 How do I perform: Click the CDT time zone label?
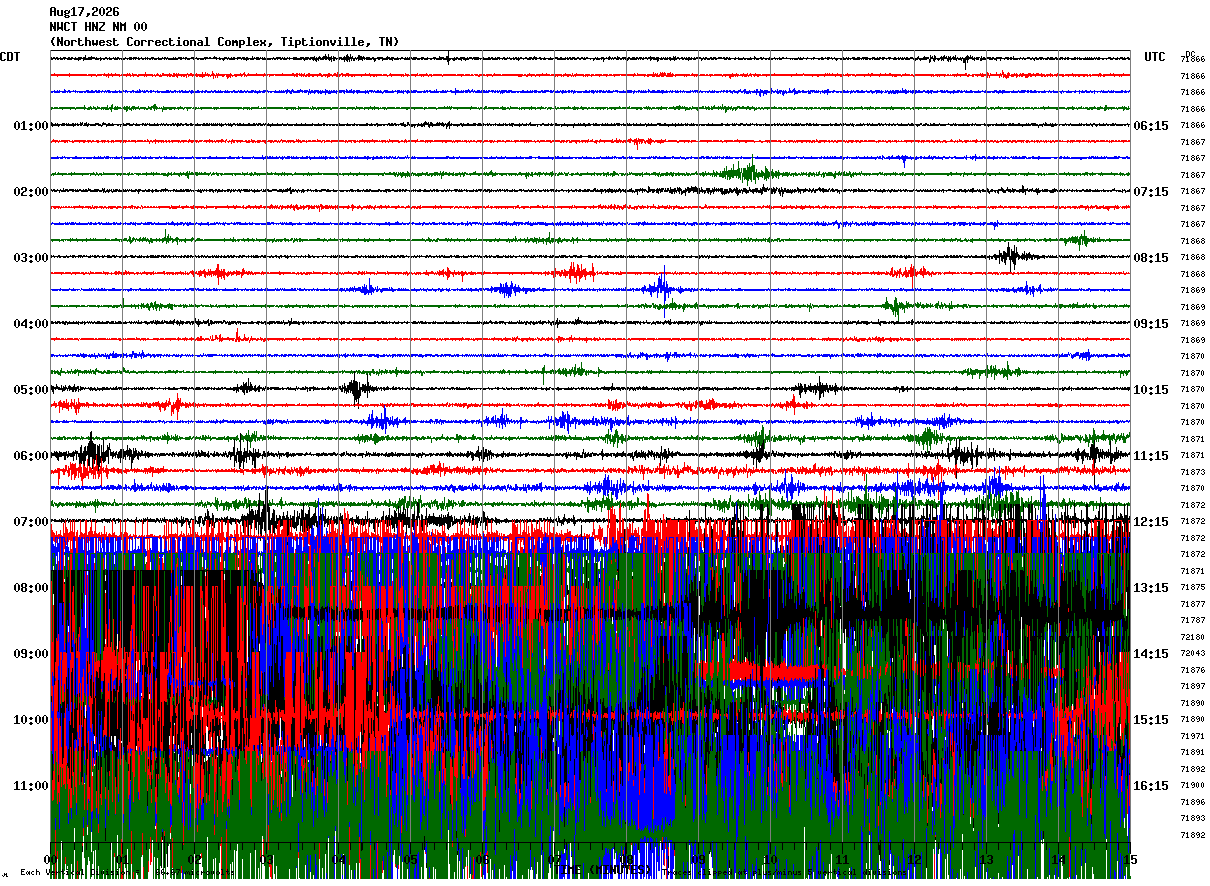tap(10, 57)
